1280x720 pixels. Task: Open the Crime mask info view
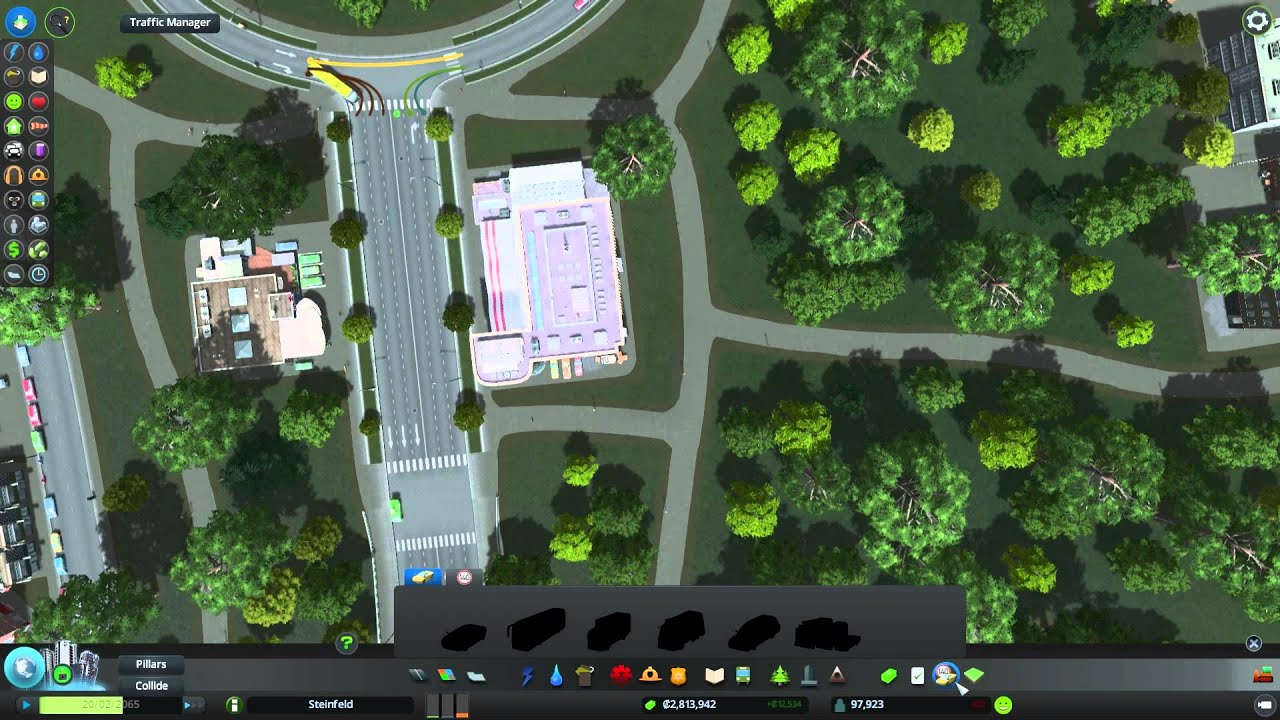pyautogui.click(x=14, y=199)
